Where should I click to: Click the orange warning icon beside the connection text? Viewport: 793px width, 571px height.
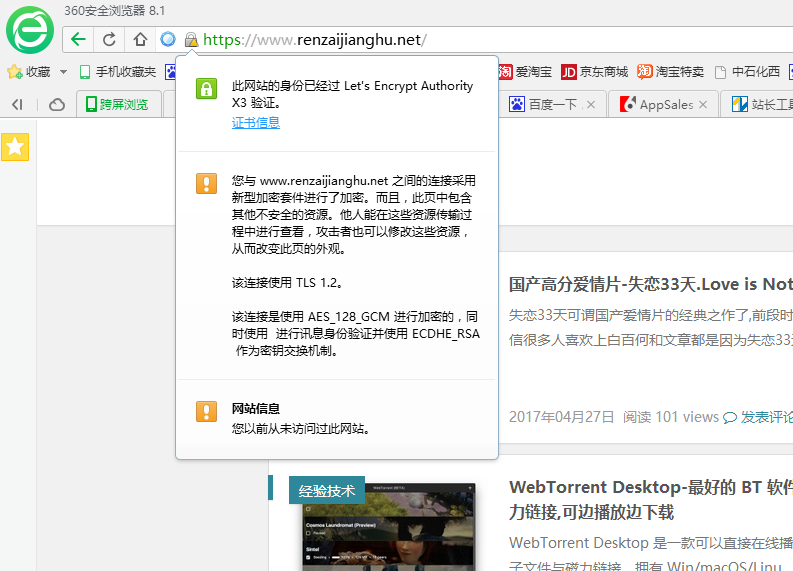(x=206, y=183)
